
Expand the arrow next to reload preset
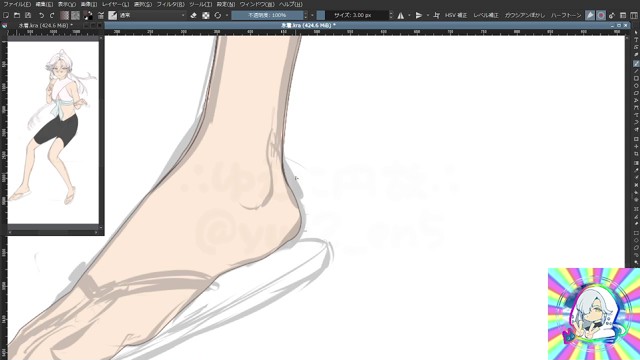(227, 16)
